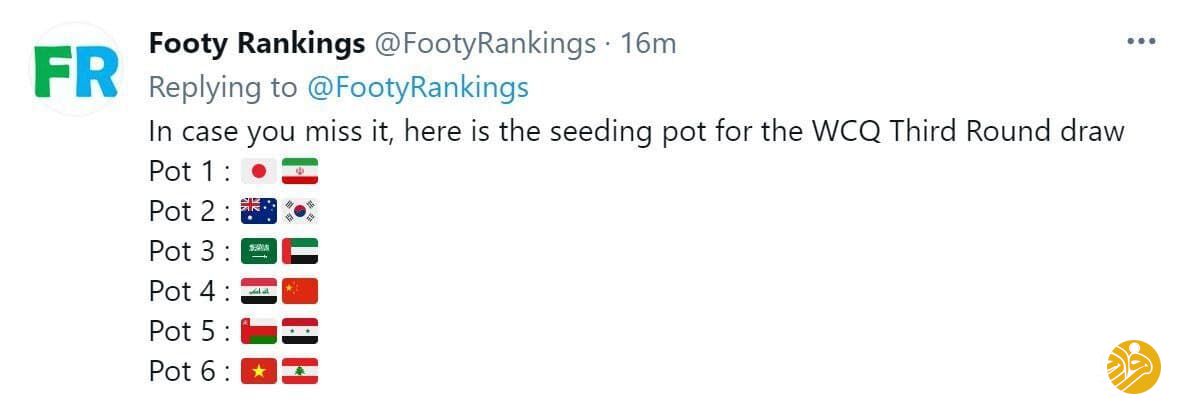This screenshot has height=419, width=1185.
Task: Select the Iraq flag in Pot 4
Action: (259, 291)
